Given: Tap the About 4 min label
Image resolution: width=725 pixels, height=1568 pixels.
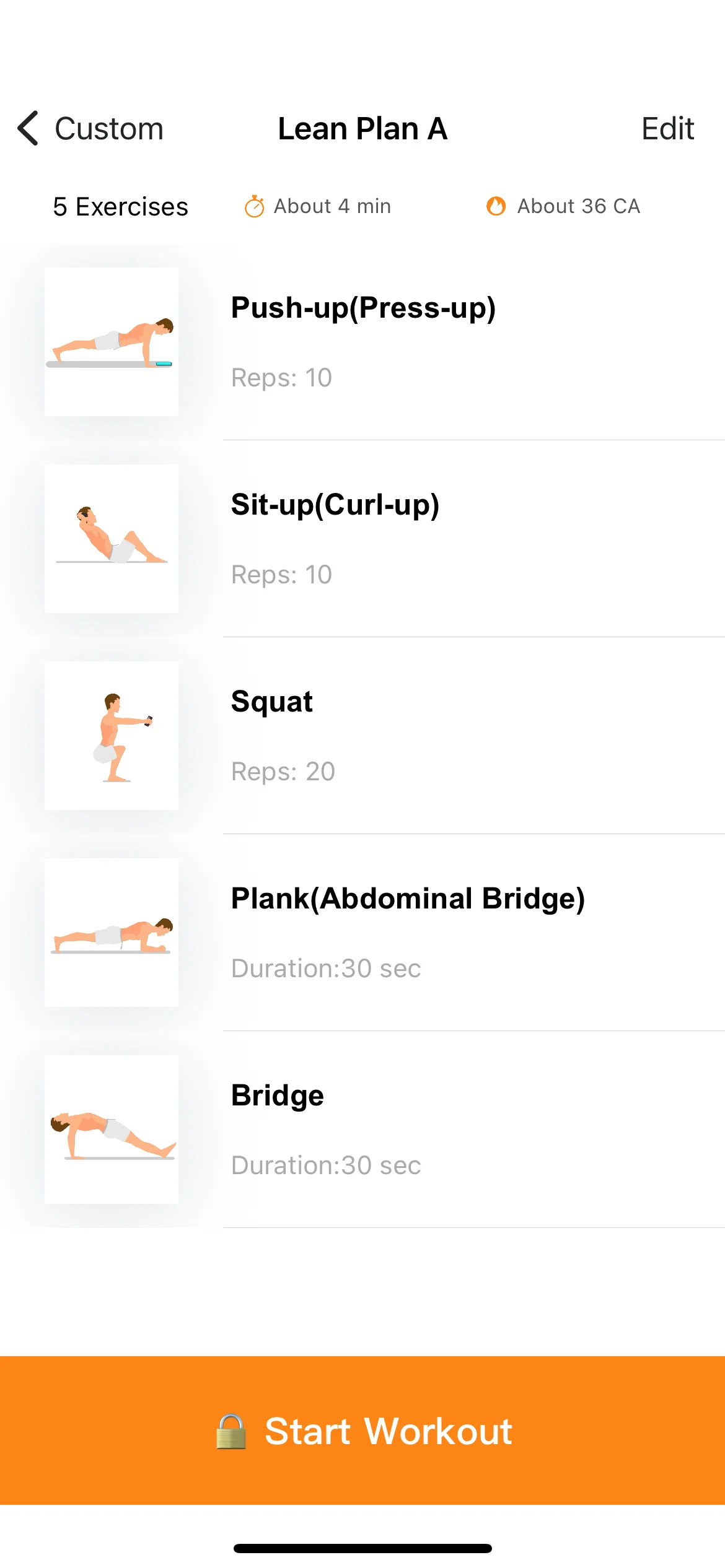Looking at the screenshot, I should (332, 206).
